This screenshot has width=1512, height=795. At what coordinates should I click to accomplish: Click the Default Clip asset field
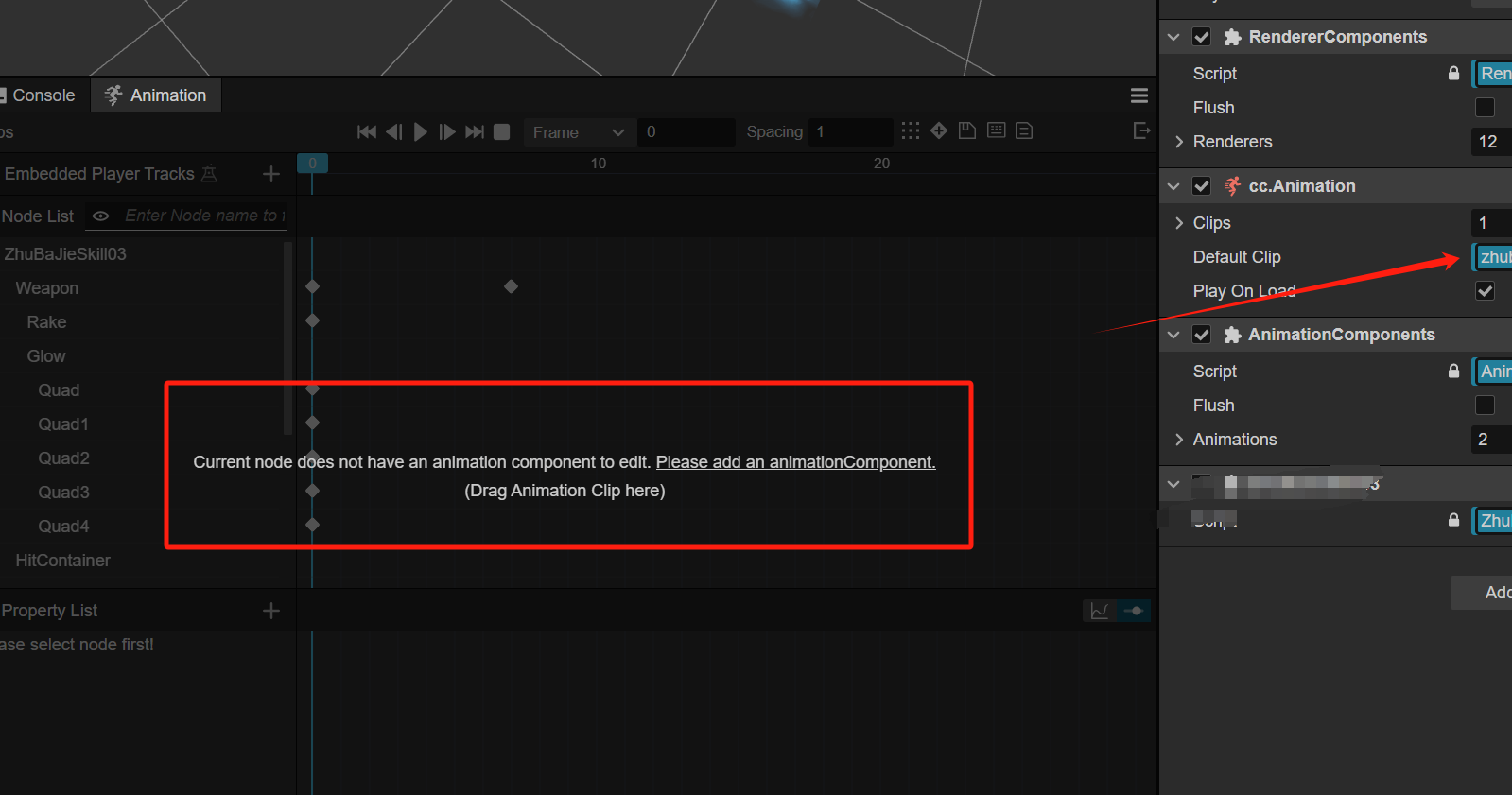1493,257
